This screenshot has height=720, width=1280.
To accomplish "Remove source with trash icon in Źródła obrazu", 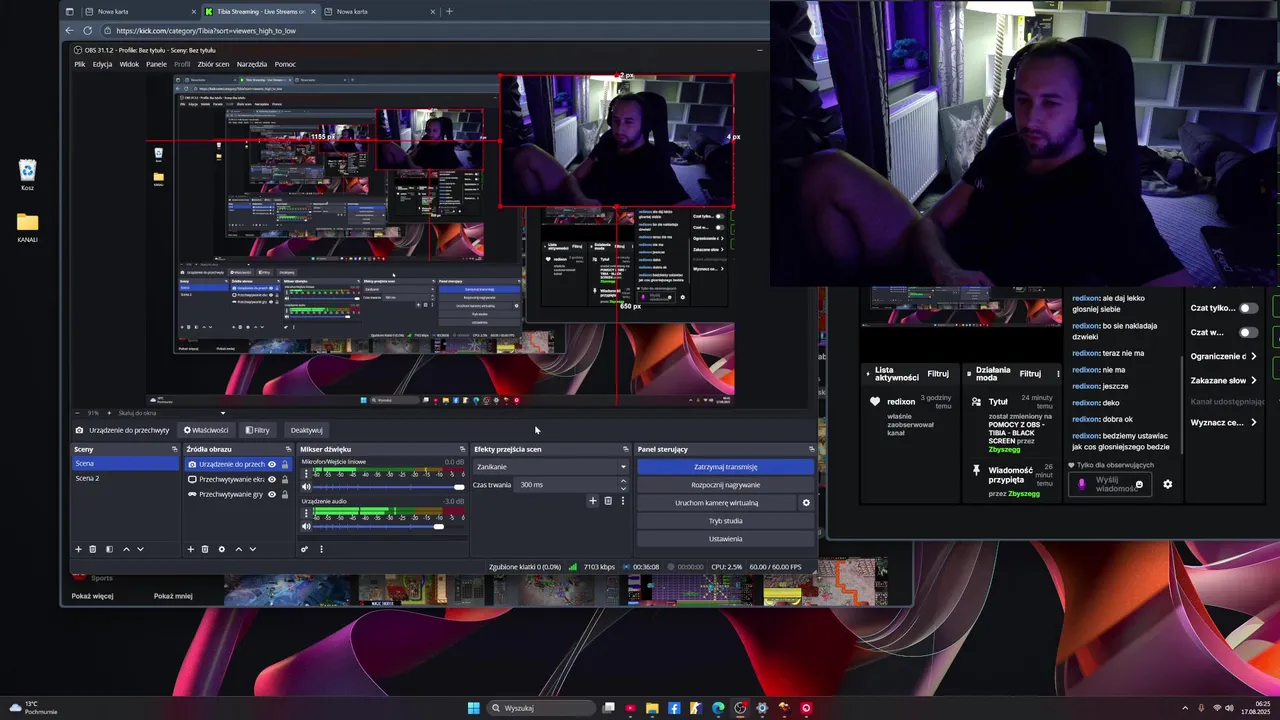I will point(205,549).
